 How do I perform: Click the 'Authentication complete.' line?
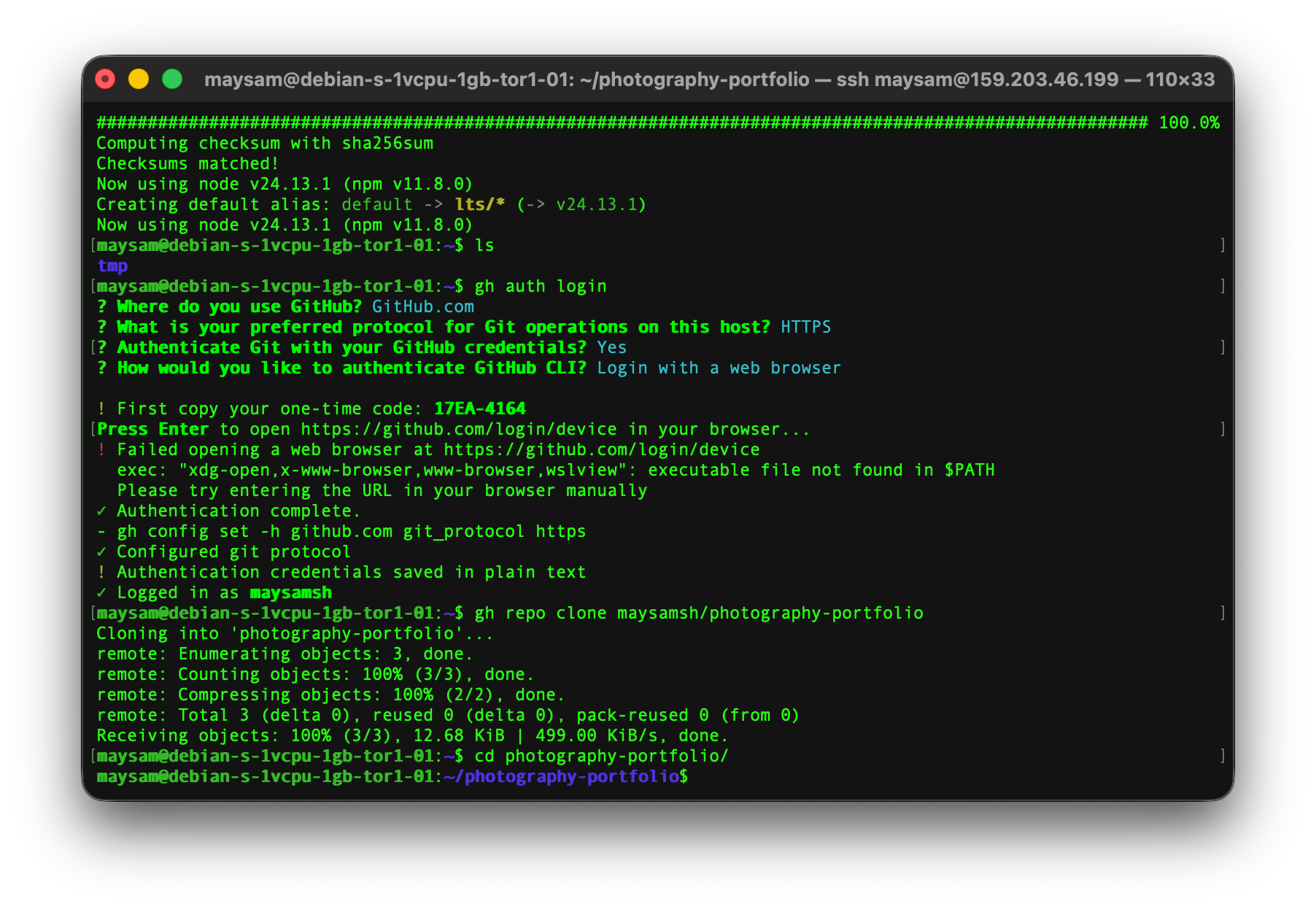[x=229, y=511]
